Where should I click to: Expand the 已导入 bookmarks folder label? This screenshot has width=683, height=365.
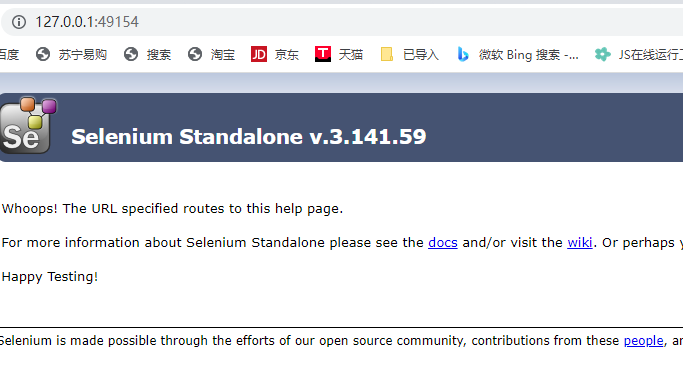click(421, 55)
